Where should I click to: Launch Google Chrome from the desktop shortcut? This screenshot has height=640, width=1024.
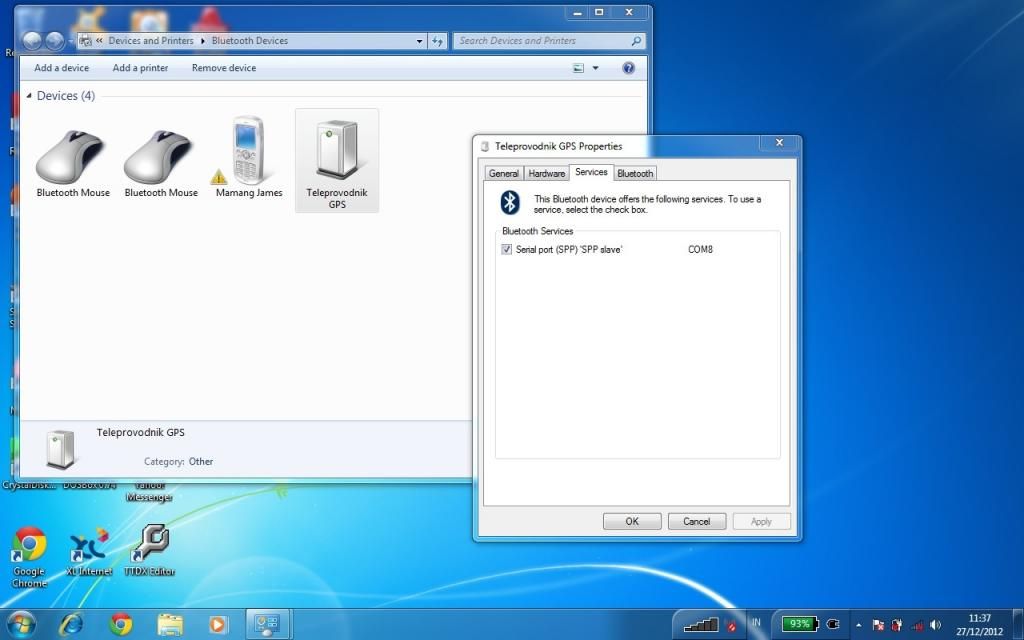click(x=29, y=546)
